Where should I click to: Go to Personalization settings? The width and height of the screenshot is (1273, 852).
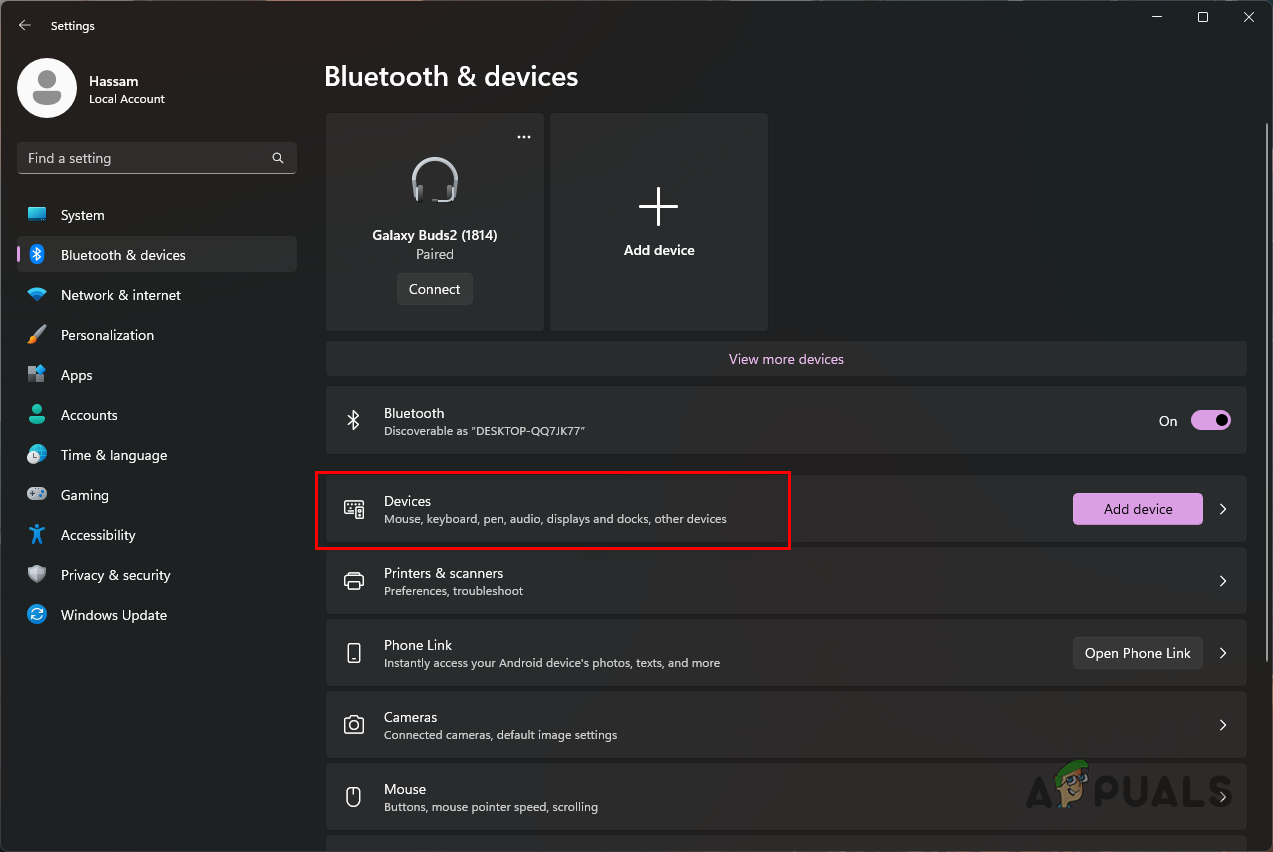(107, 335)
